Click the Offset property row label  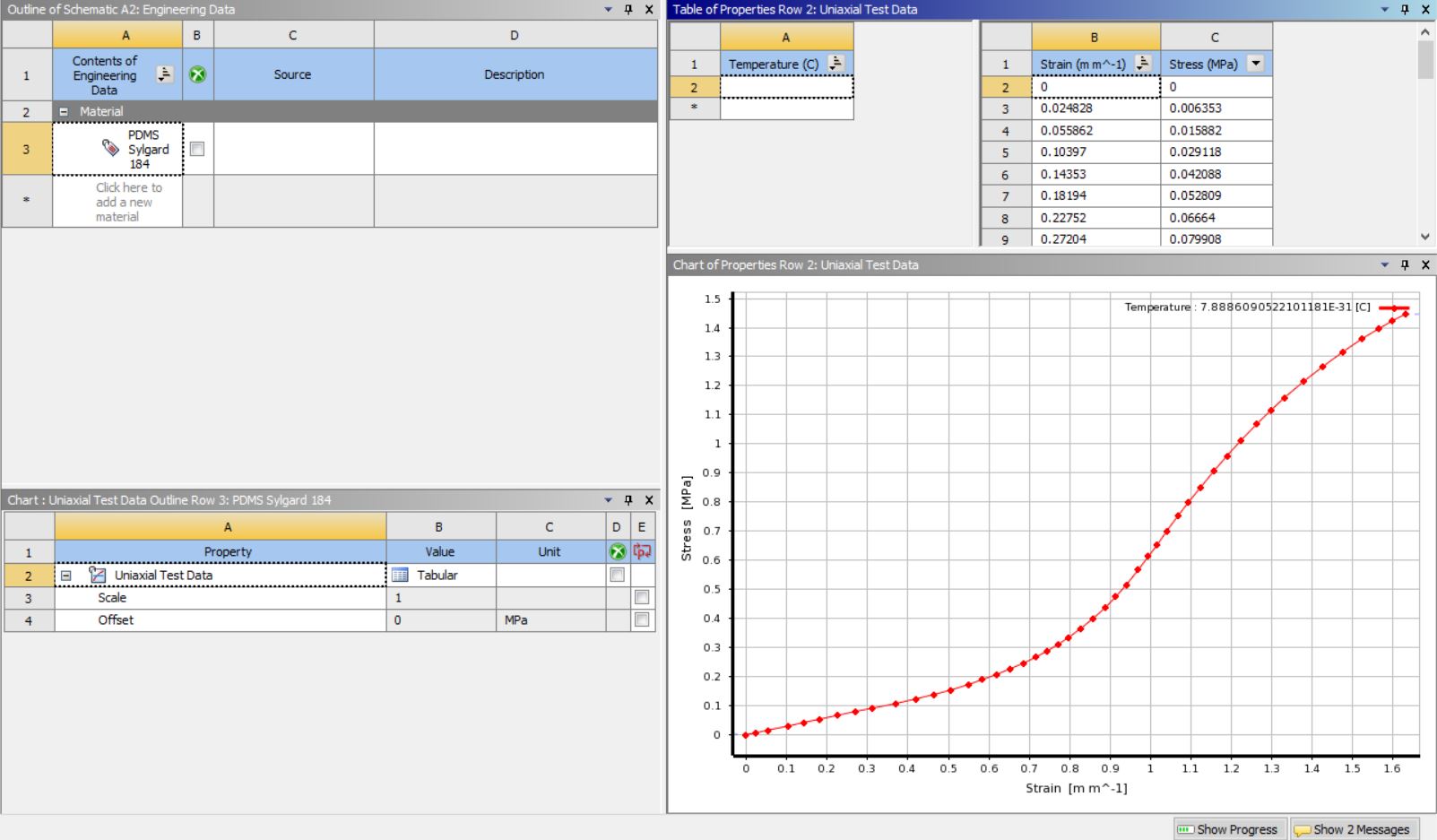[116, 620]
